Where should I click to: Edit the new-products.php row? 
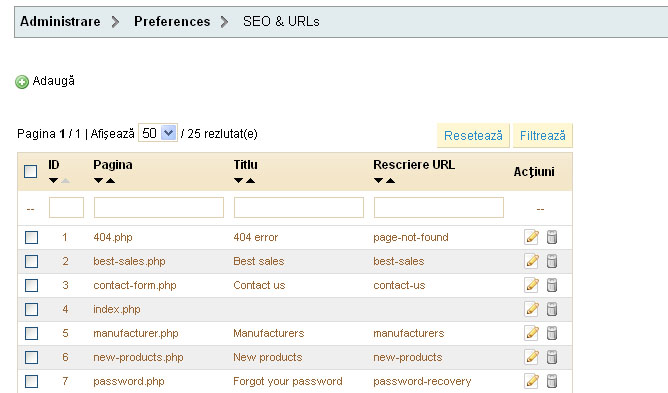coord(531,357)
